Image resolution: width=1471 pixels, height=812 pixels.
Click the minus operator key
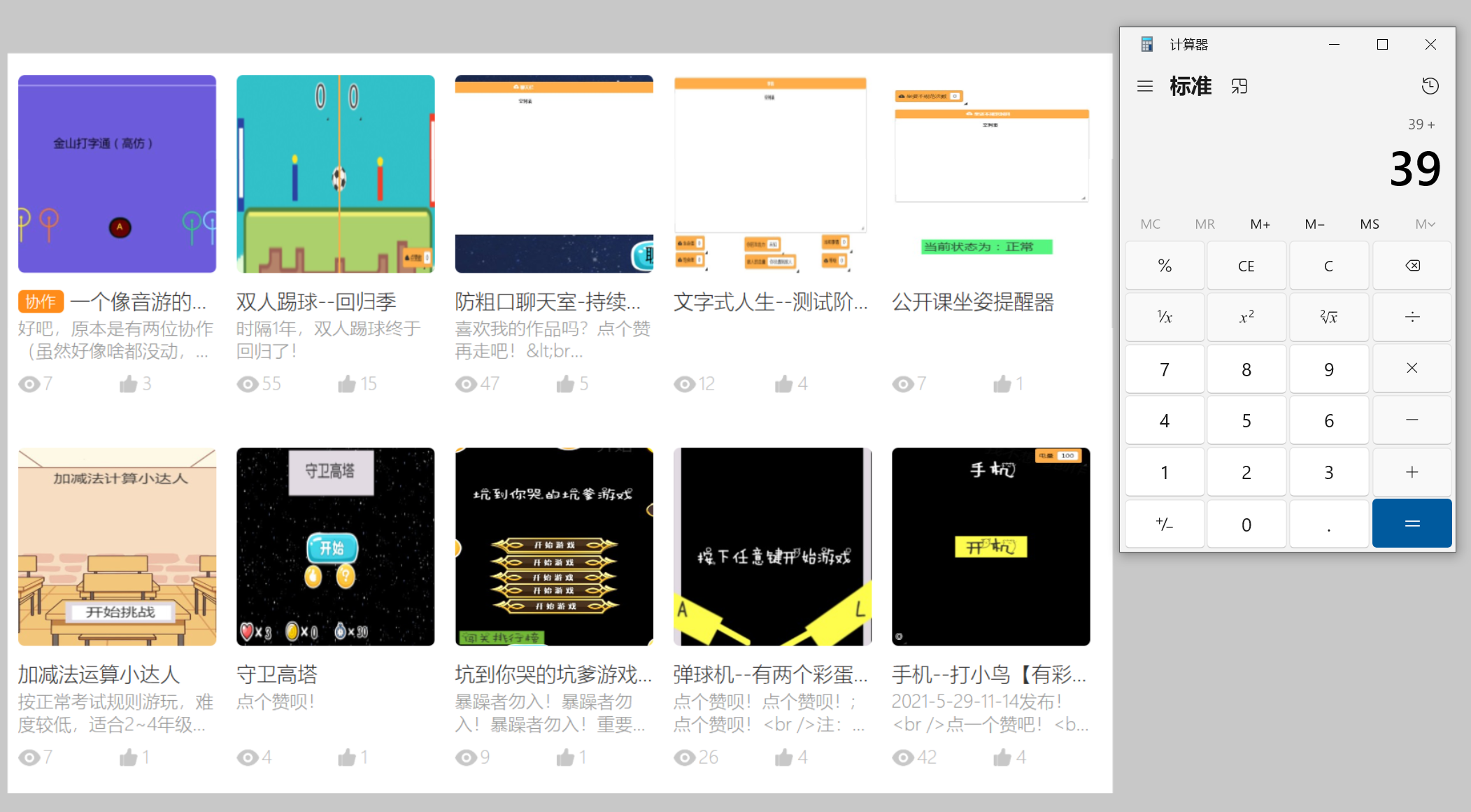(x=1412, y=420)
